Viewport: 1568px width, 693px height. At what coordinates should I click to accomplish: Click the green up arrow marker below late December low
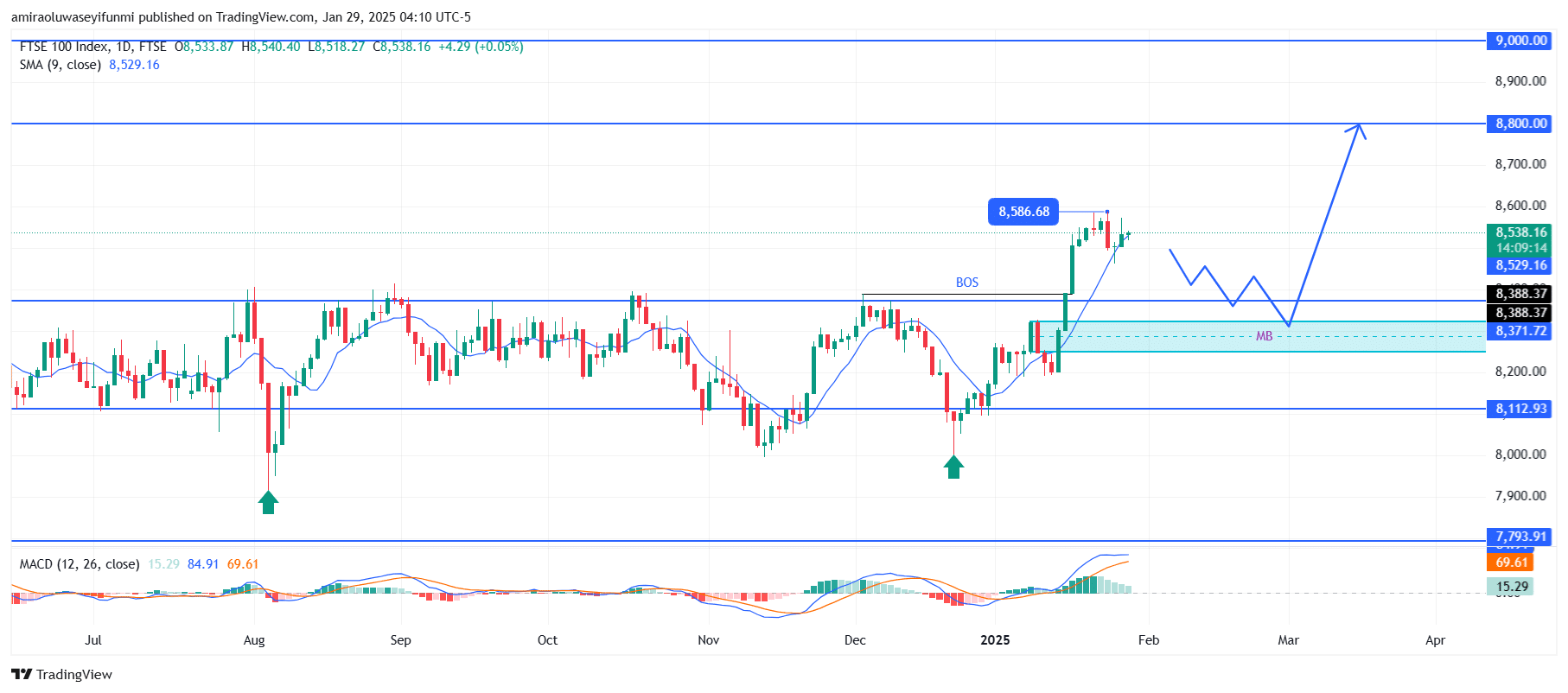(x=953, y=467)
